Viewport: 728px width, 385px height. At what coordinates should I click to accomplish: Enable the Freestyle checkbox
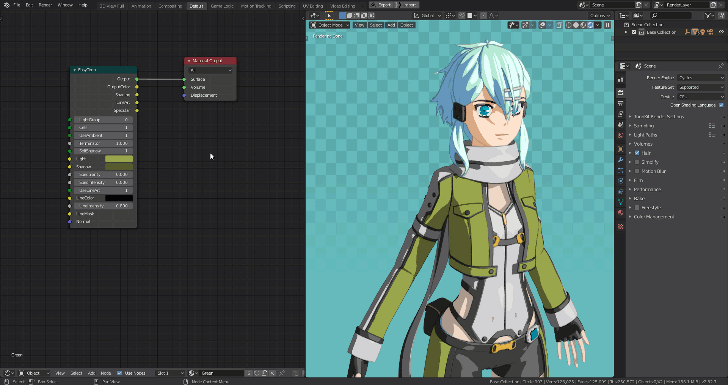[637, 208]
